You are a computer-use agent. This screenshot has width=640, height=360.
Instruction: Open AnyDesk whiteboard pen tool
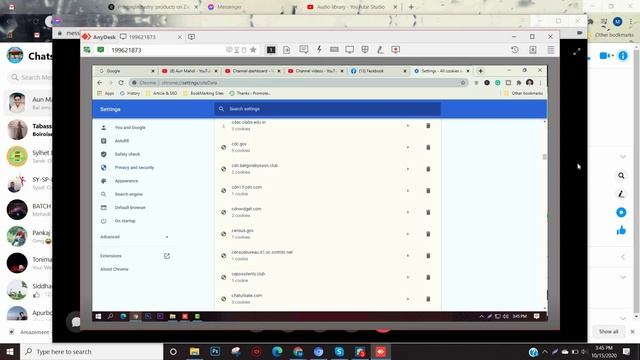(x=380, y=50)
